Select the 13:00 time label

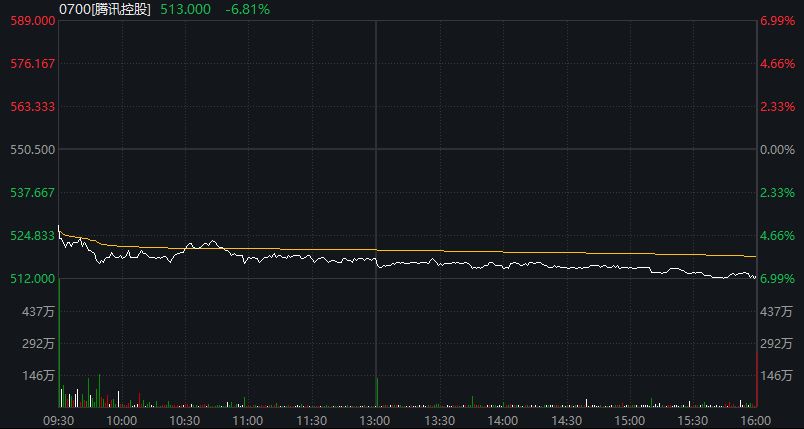tap(376, 420)
